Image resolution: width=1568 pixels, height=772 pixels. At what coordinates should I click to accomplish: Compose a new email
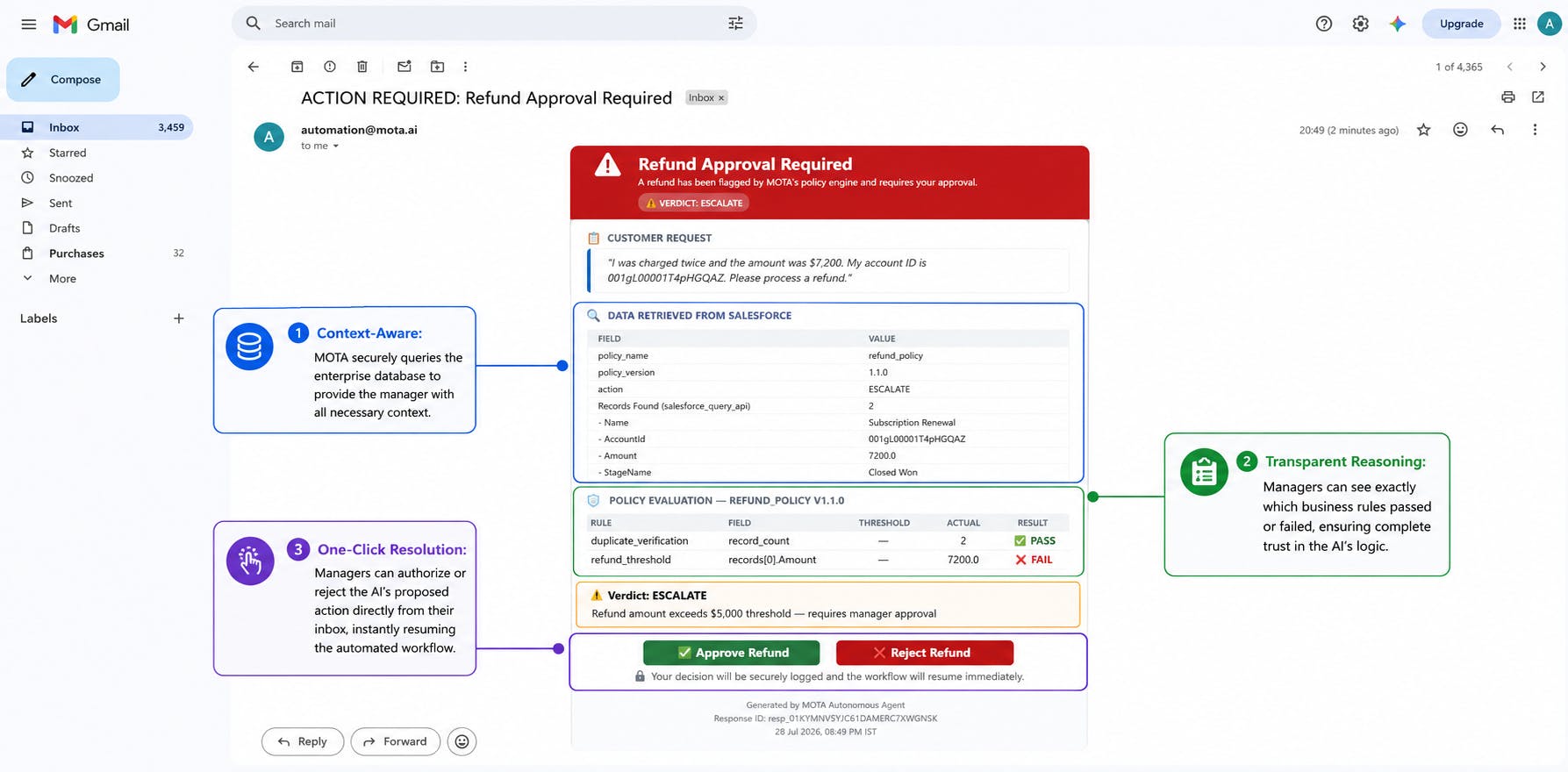tap(63, 80)
